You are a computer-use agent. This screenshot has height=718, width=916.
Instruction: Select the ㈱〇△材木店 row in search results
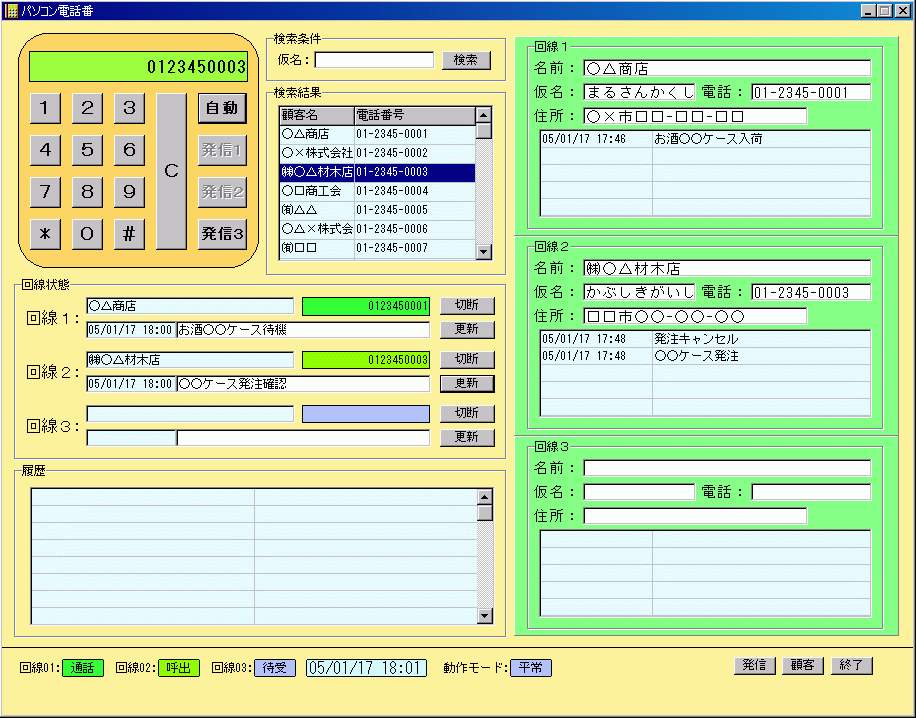pos(377,172)
